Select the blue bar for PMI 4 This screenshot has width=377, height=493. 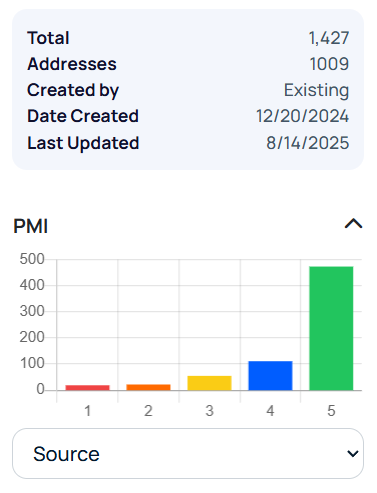(270, 376)
